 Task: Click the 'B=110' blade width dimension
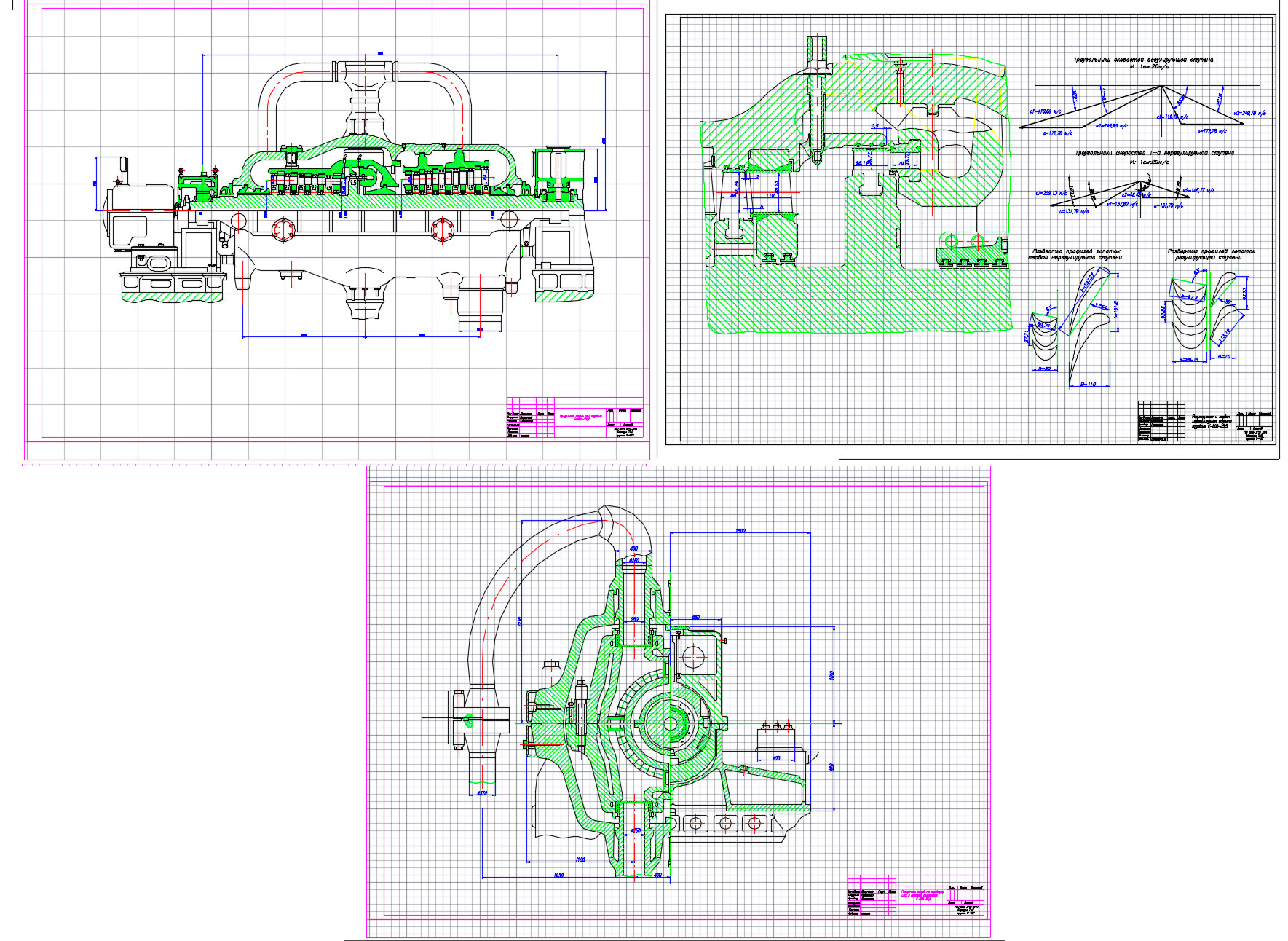(x=1088, y=384)
